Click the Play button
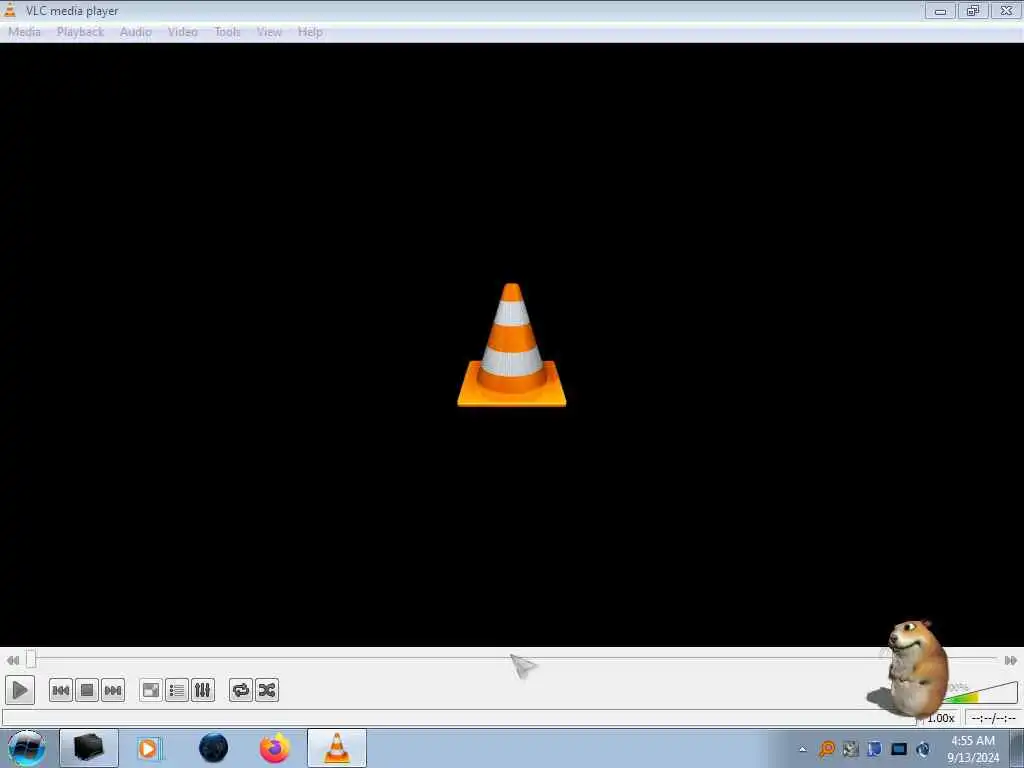The width and height of the screenshot is (1024, 768). pos(20,690)
